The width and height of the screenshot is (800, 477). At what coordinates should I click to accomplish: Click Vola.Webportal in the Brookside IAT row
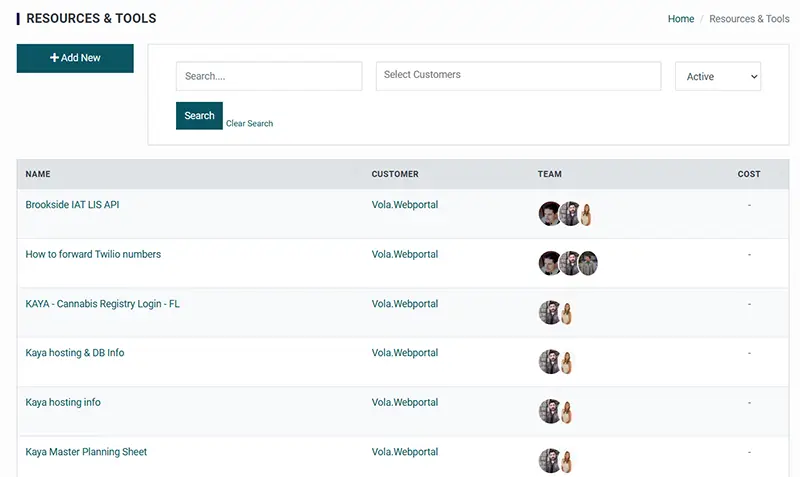point(405,205)
